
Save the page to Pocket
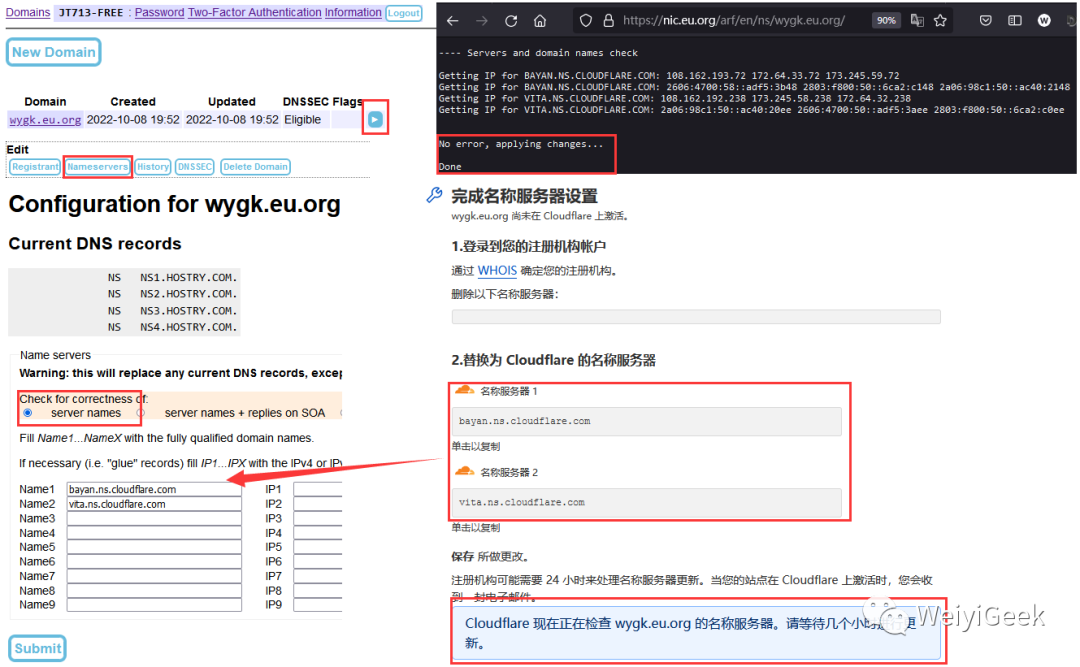(x=986, y=19)
